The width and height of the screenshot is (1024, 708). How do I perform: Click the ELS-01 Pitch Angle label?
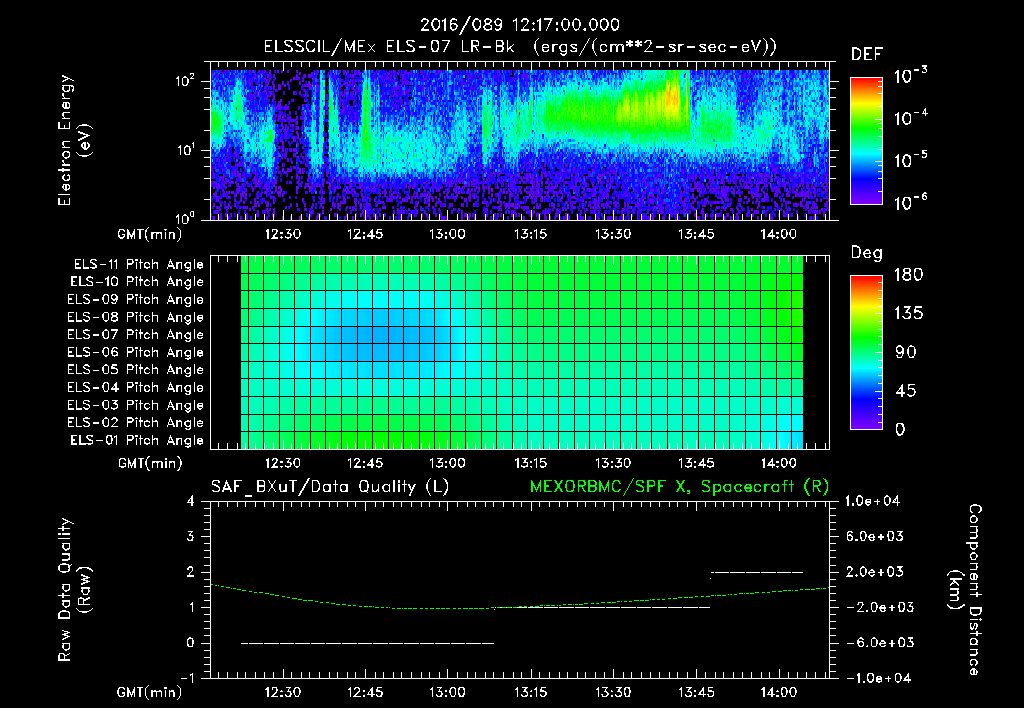137,440
